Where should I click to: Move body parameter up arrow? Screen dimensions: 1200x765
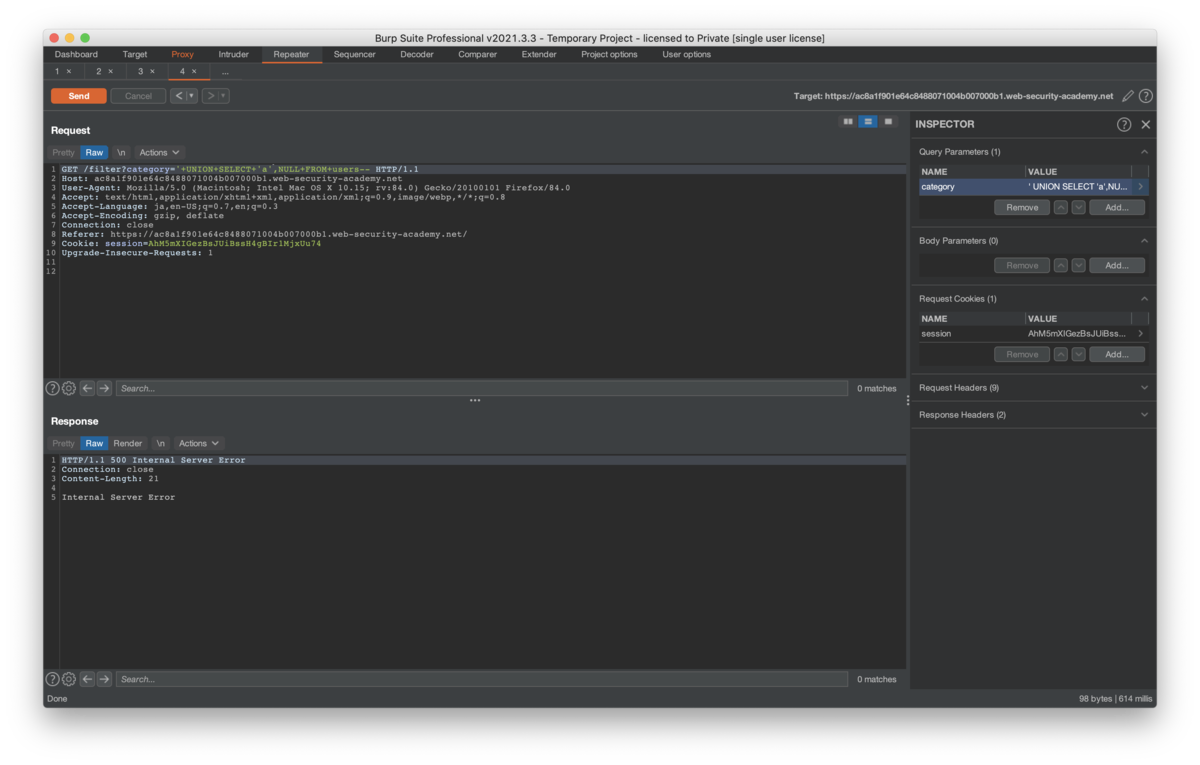1061,265
